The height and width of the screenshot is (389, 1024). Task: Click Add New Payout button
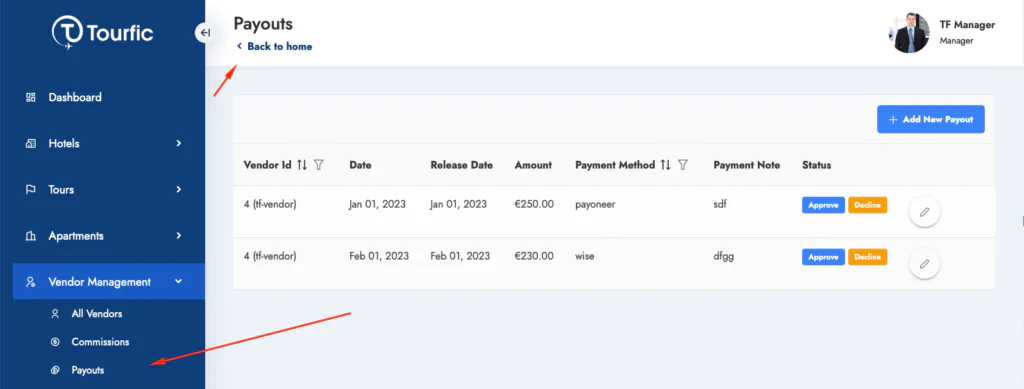pyautogui.click(x=931, y=119)
